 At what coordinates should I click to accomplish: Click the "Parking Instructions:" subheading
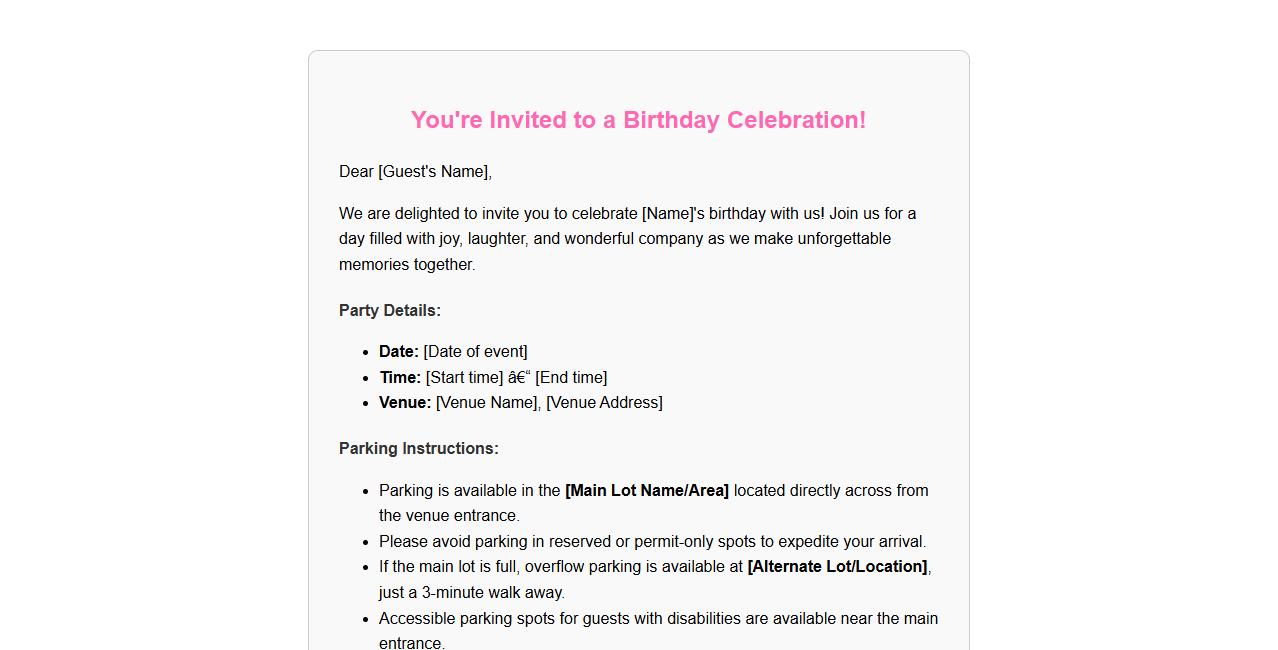coord(418,449)
